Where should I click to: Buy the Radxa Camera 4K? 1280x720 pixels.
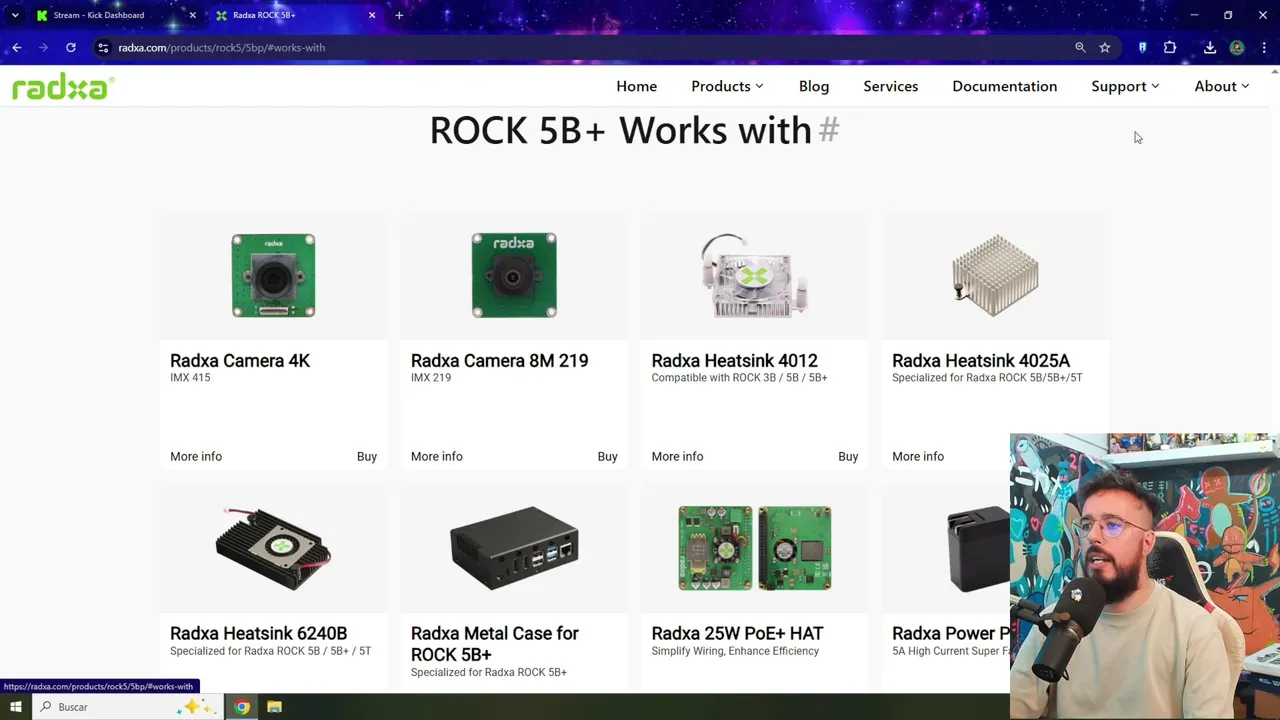367,456
